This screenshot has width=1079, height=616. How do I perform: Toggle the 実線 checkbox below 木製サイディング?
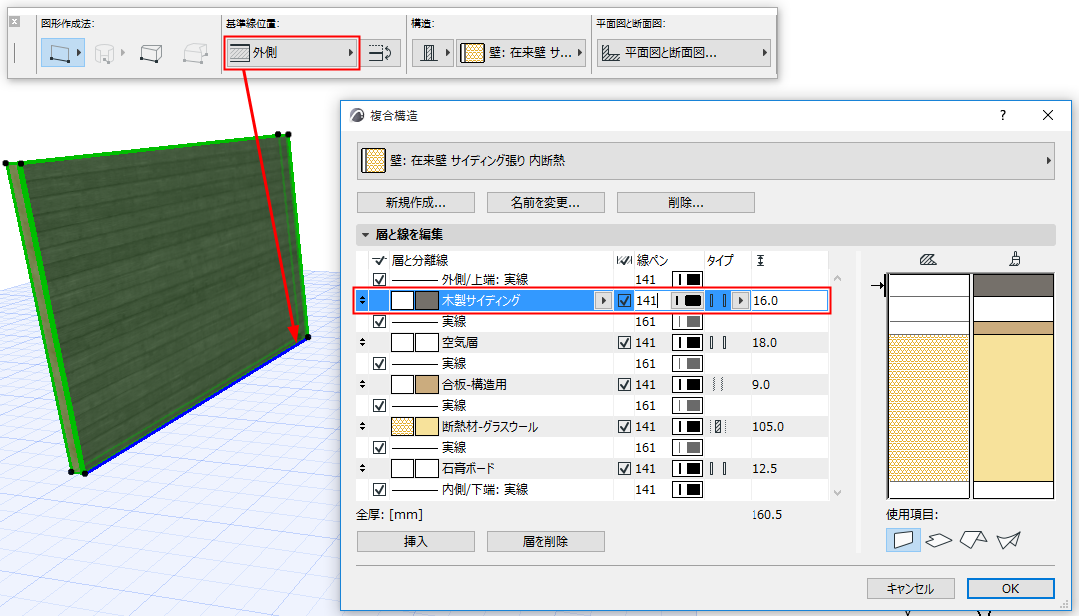(379, 321)
